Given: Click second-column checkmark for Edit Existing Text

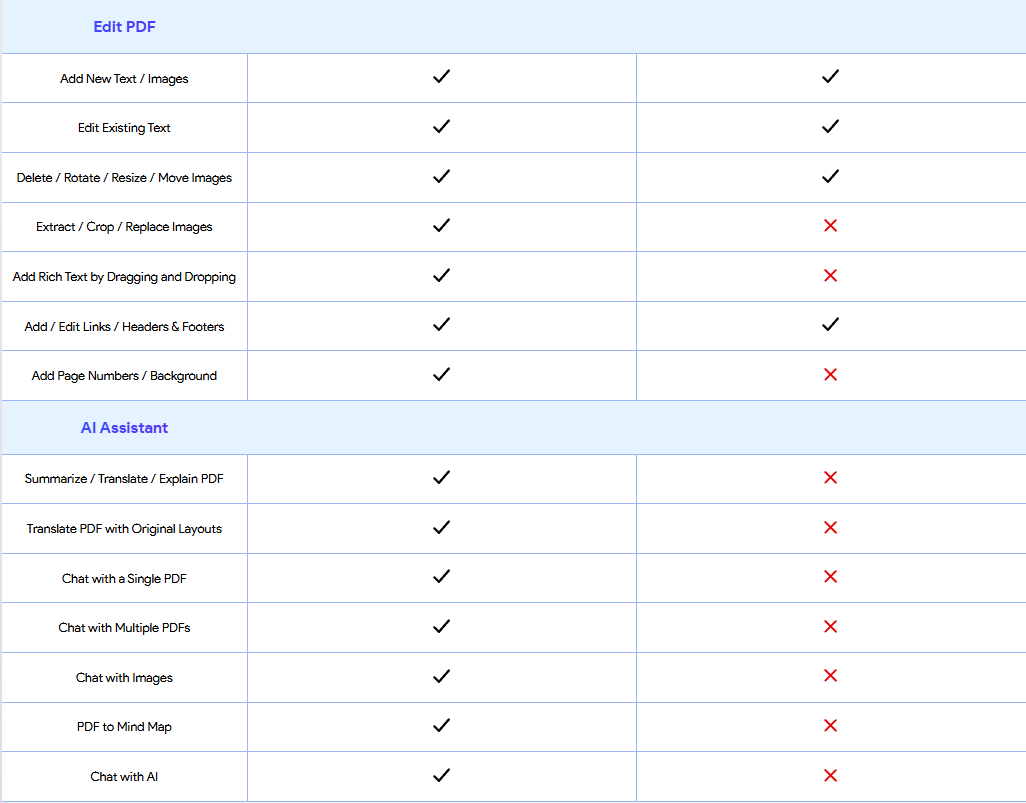Looking at the screenshot, I should 830,126.
